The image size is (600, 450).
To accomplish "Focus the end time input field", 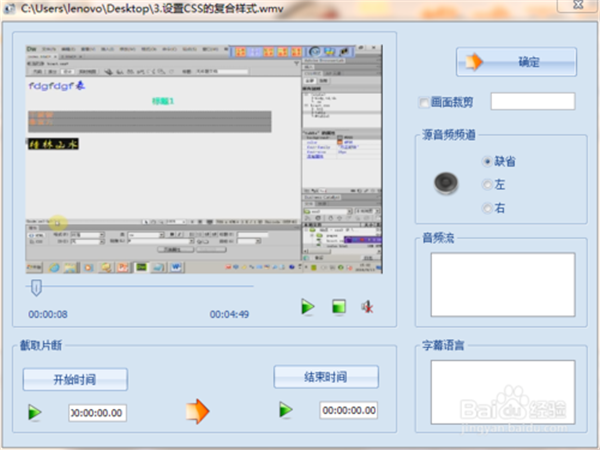I will click(x=349, y=411).
